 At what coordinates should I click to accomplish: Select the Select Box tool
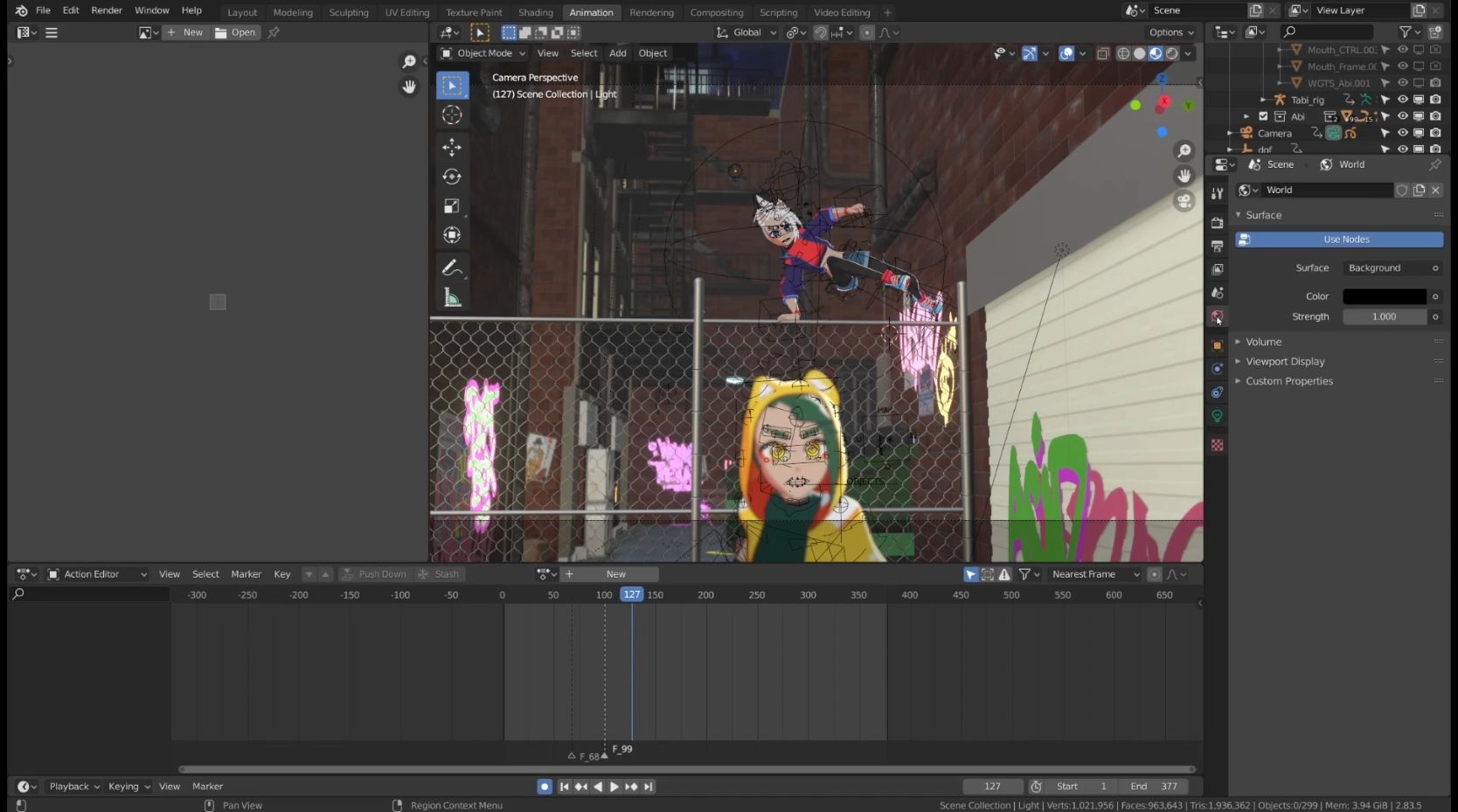452,86
